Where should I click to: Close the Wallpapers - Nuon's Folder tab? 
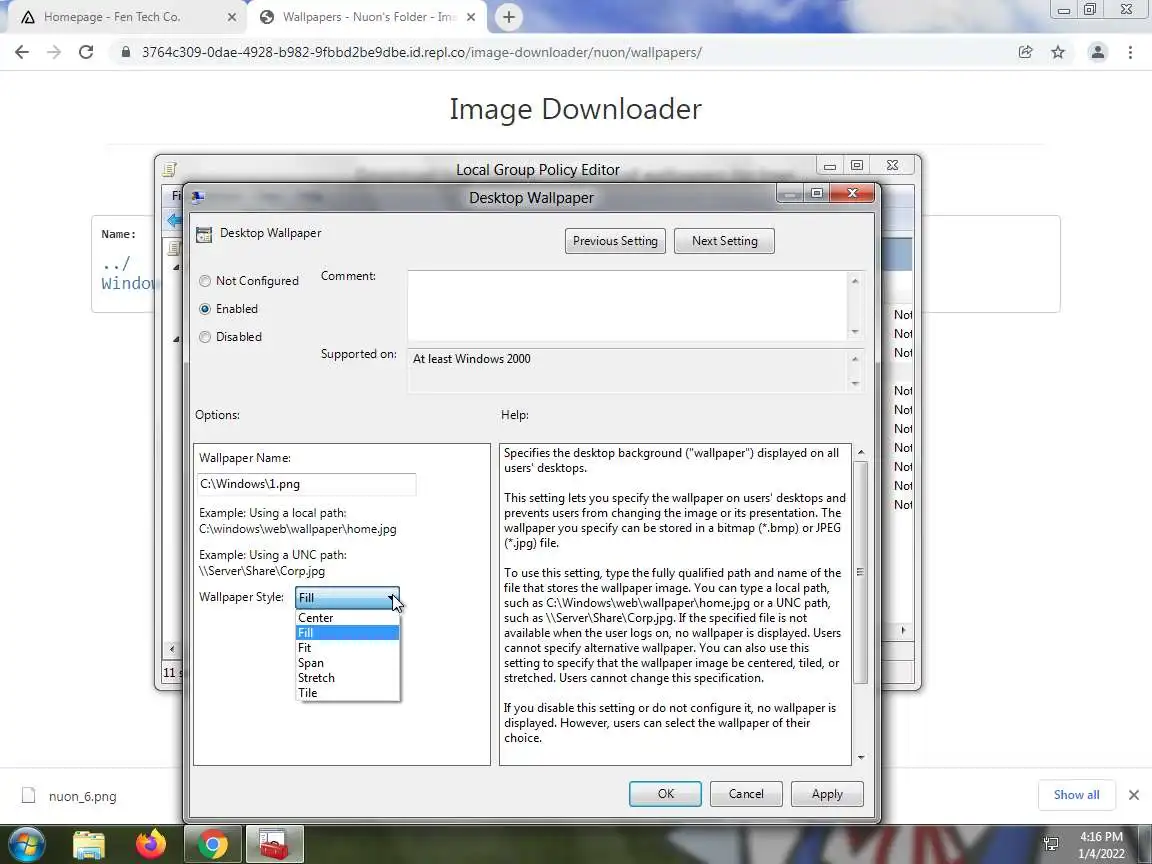click(471, 17)
